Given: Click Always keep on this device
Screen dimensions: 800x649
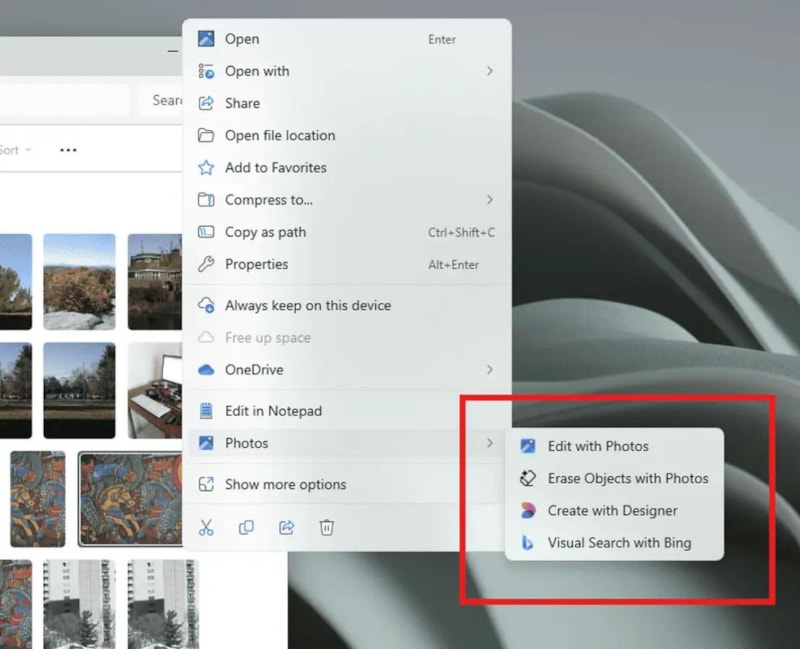Looking at the screenshot, I should pos(307,306).
